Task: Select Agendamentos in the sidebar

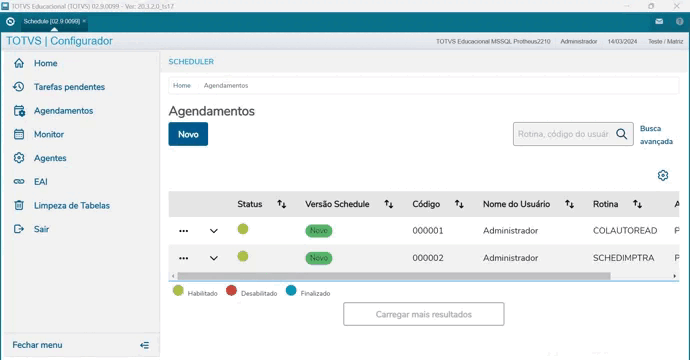Action: tap(63, 111)
